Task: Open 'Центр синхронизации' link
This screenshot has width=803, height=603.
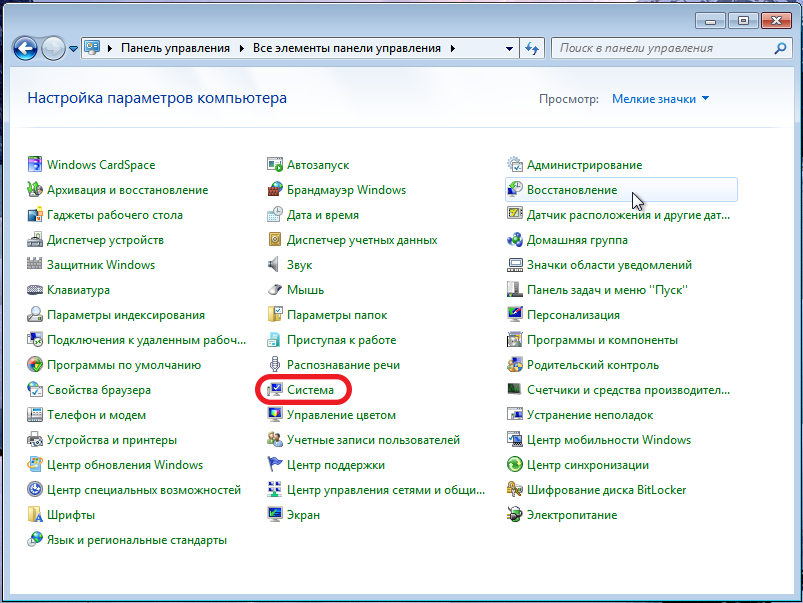Action: pyautogui.click(x=588, y=465)
